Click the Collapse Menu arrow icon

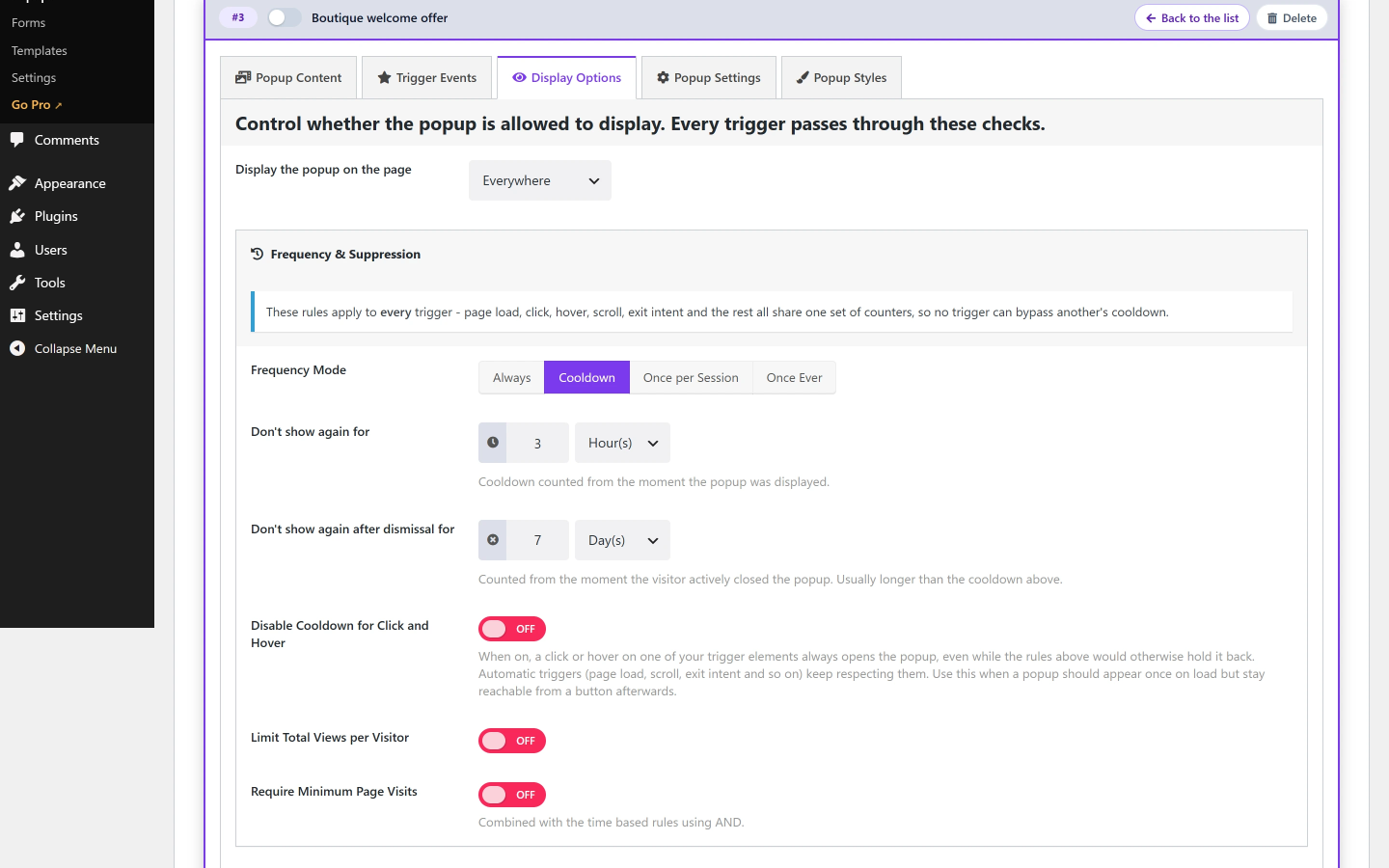point(17,348)
